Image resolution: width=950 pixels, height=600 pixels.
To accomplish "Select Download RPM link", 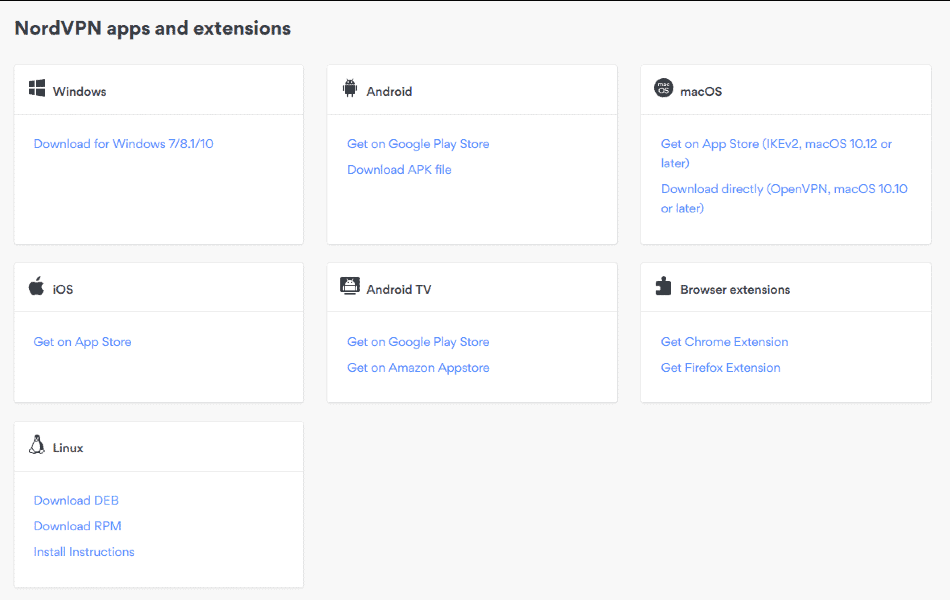I will [78, 526].
